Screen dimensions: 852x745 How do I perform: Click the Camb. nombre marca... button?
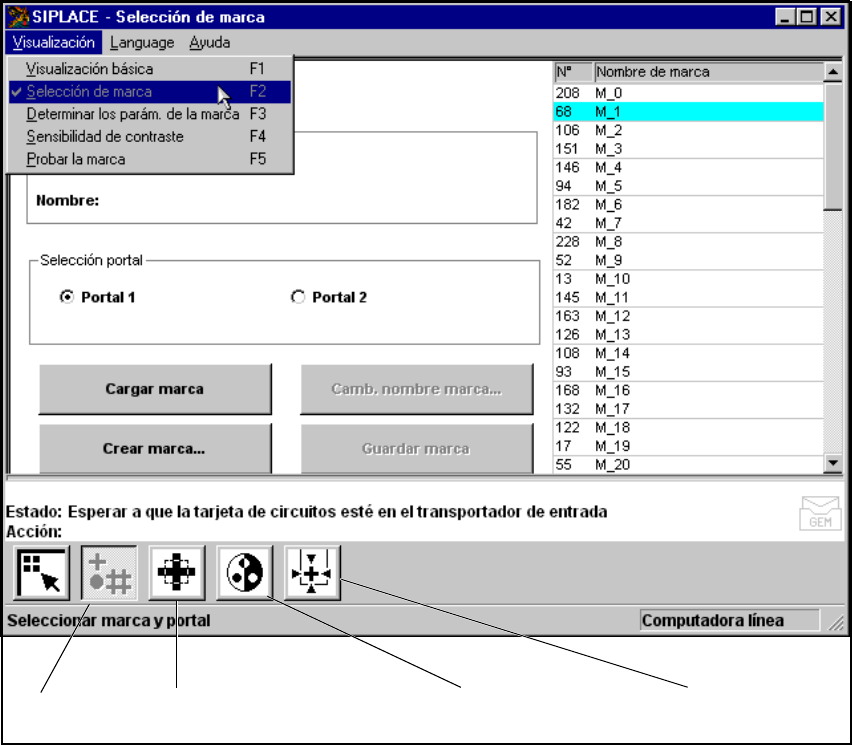point(417,389)
